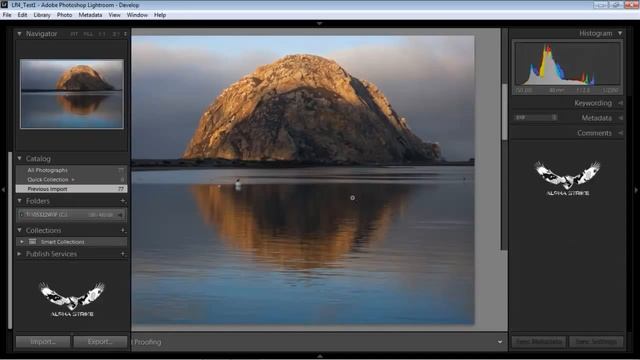Select the C: drive volume row
Image resolution: width=640 pixels, height=360 pixels.
click(x=72, y=215)
